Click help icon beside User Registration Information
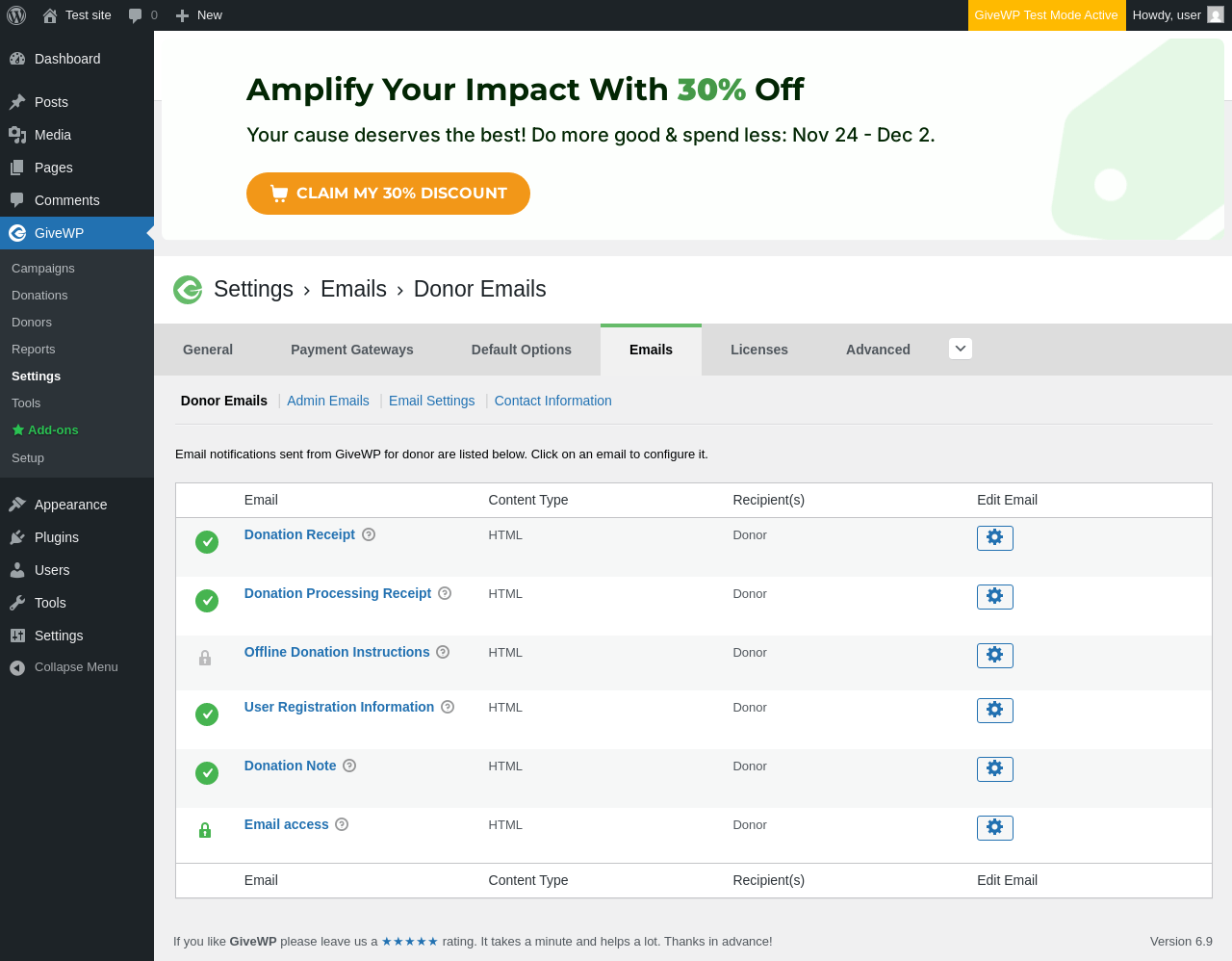Viewport: 1232px width, 961px height. tap(448, 707)
